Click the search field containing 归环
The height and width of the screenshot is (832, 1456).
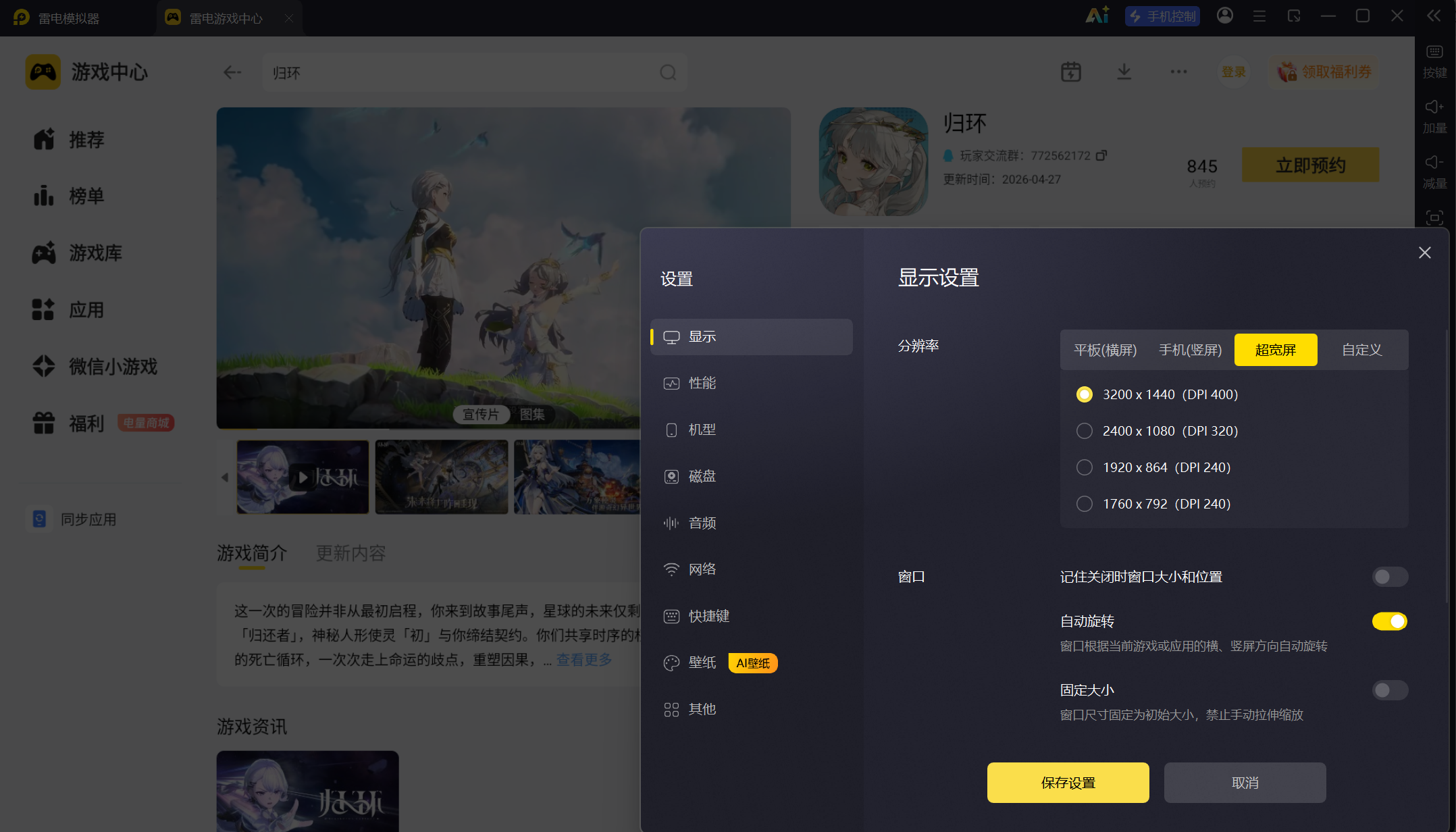tap(475, 72)
